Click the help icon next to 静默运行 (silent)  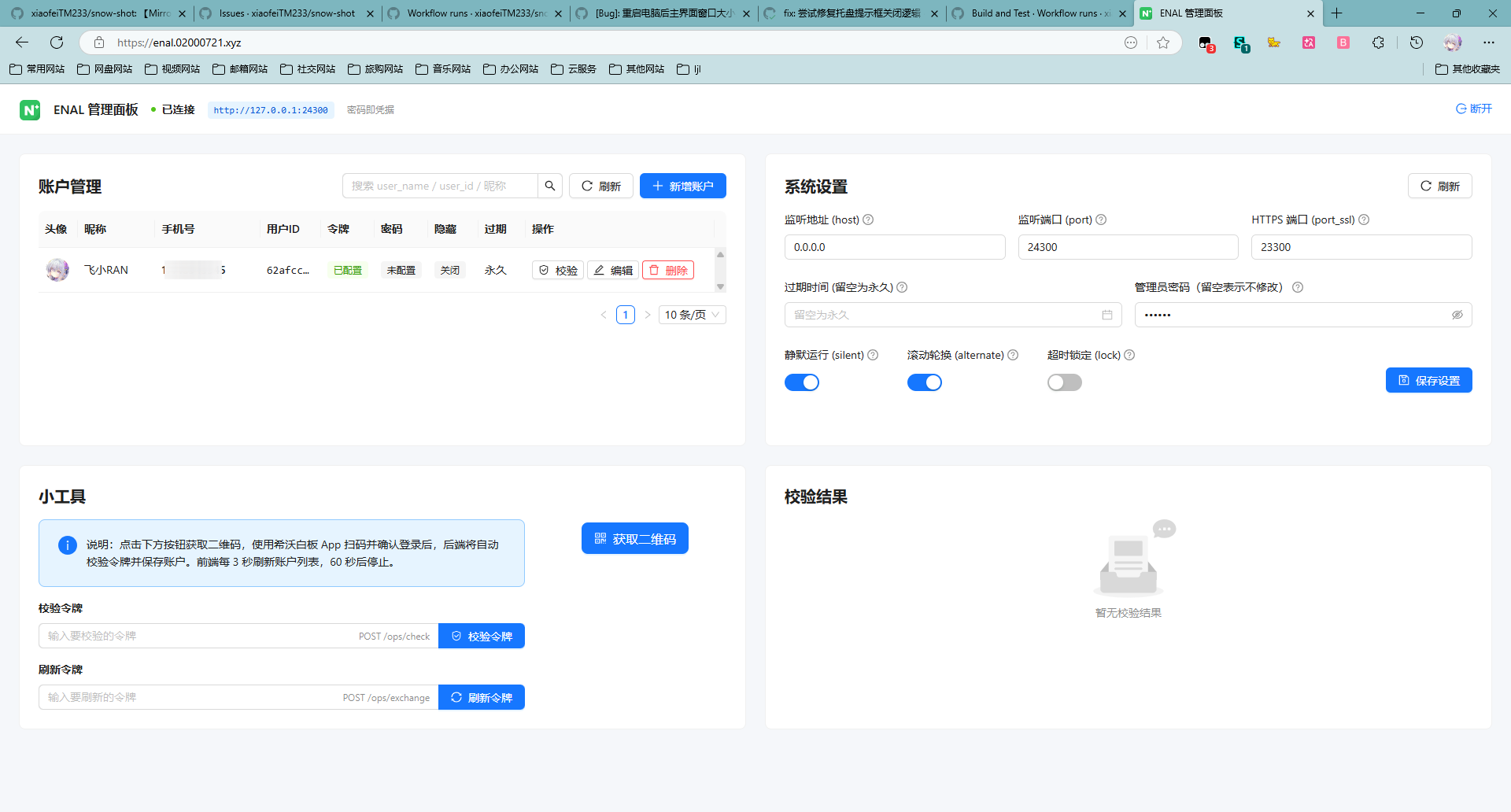pos(873,355)
